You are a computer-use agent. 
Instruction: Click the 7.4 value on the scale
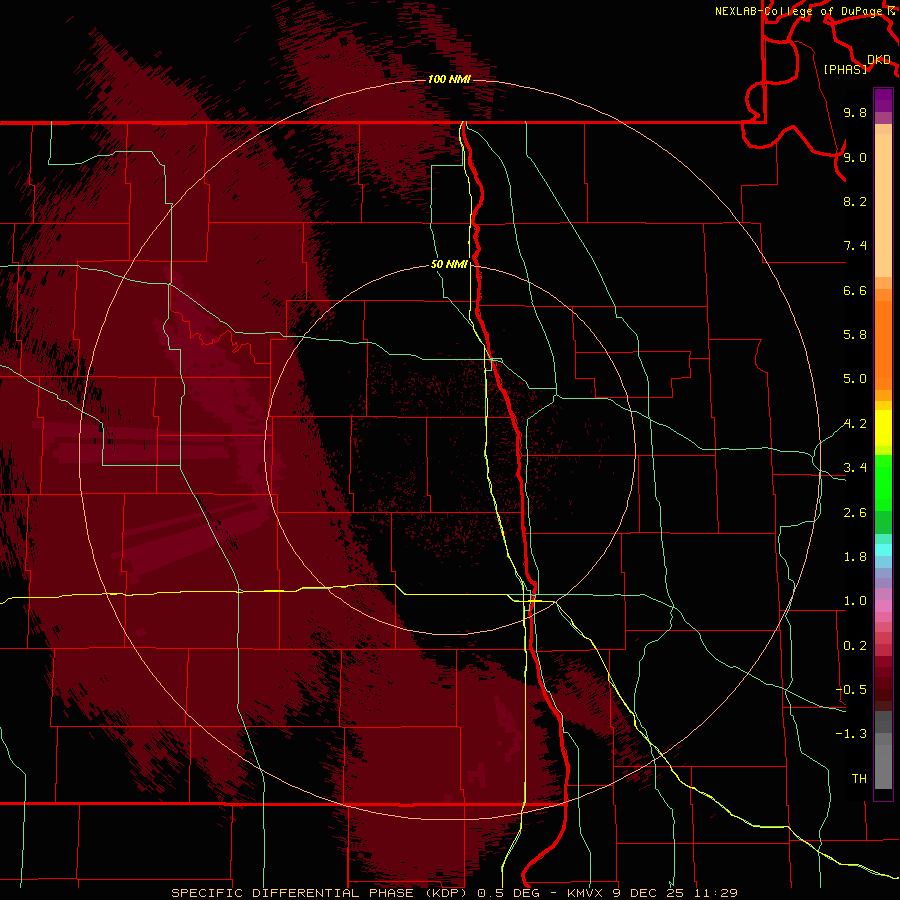[855, 246]
